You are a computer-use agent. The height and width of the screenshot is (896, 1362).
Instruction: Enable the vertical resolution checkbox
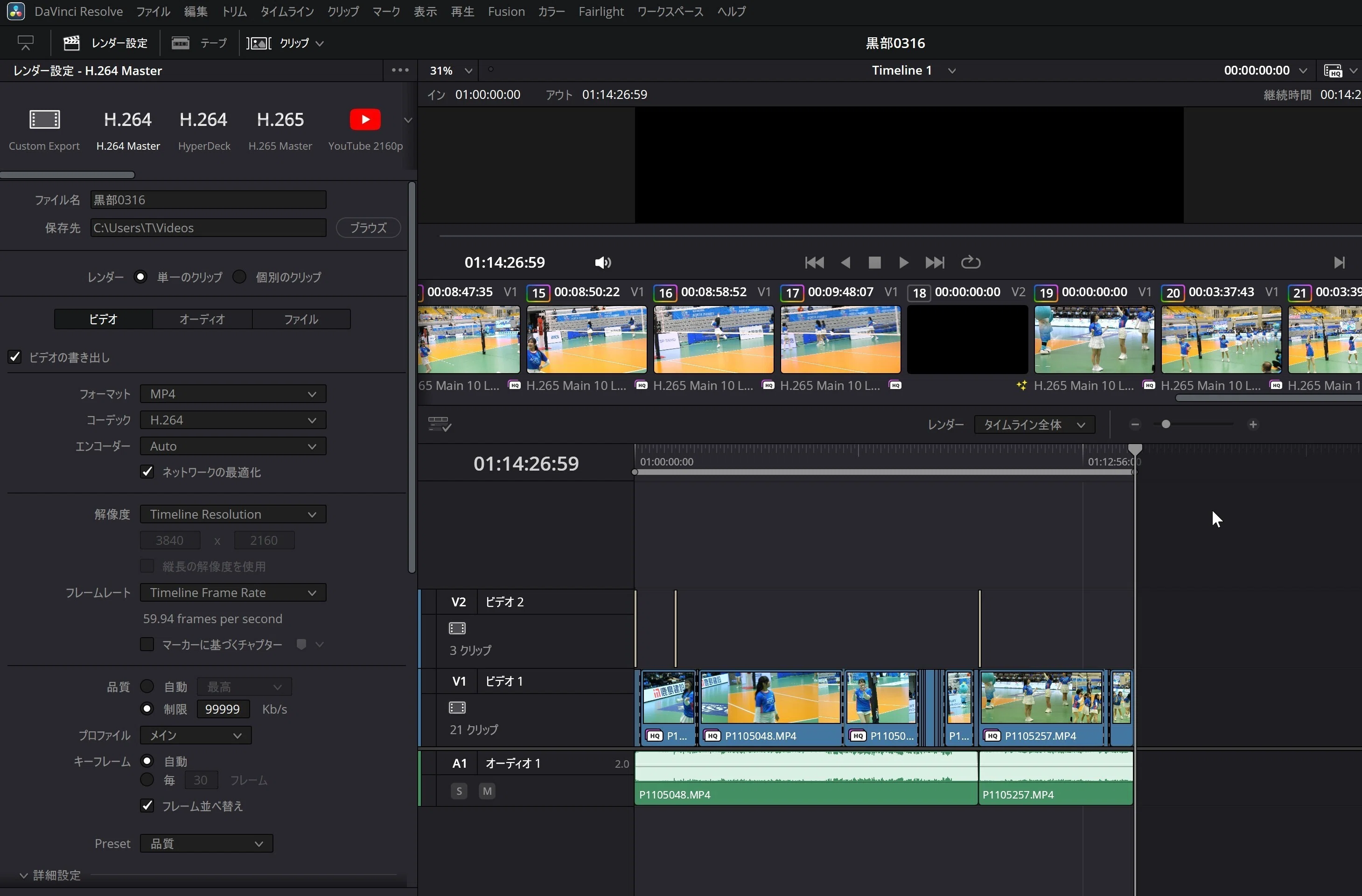point(147,566)
